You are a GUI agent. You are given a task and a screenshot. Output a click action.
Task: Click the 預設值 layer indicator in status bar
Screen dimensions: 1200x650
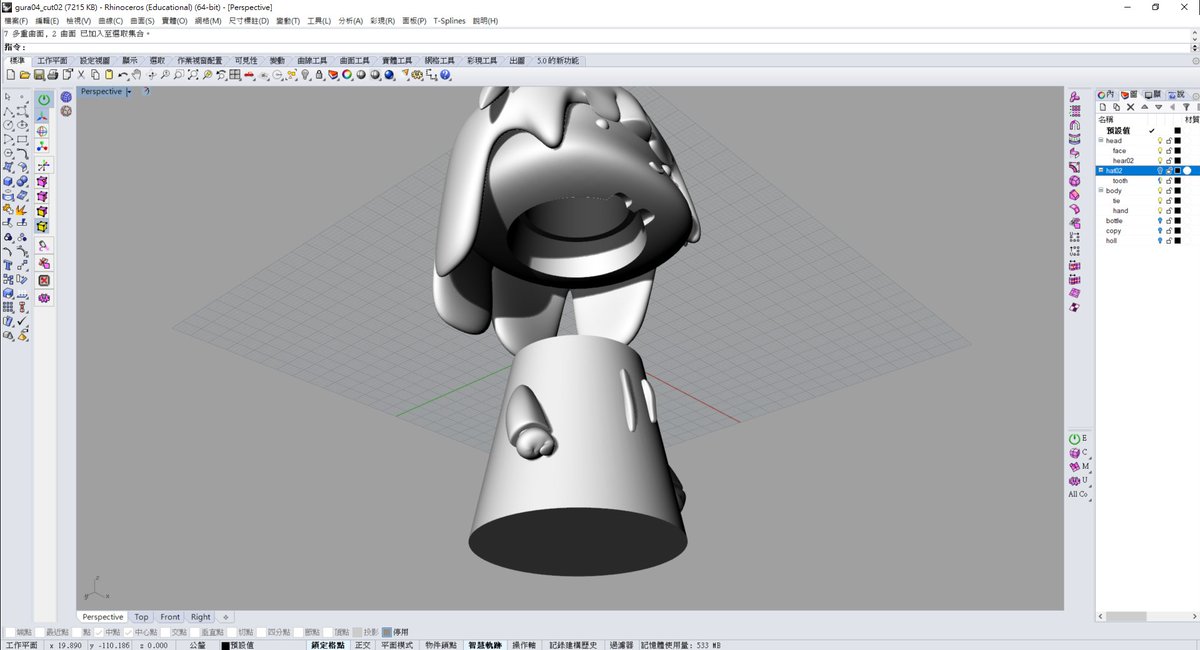tap(236, 645)
